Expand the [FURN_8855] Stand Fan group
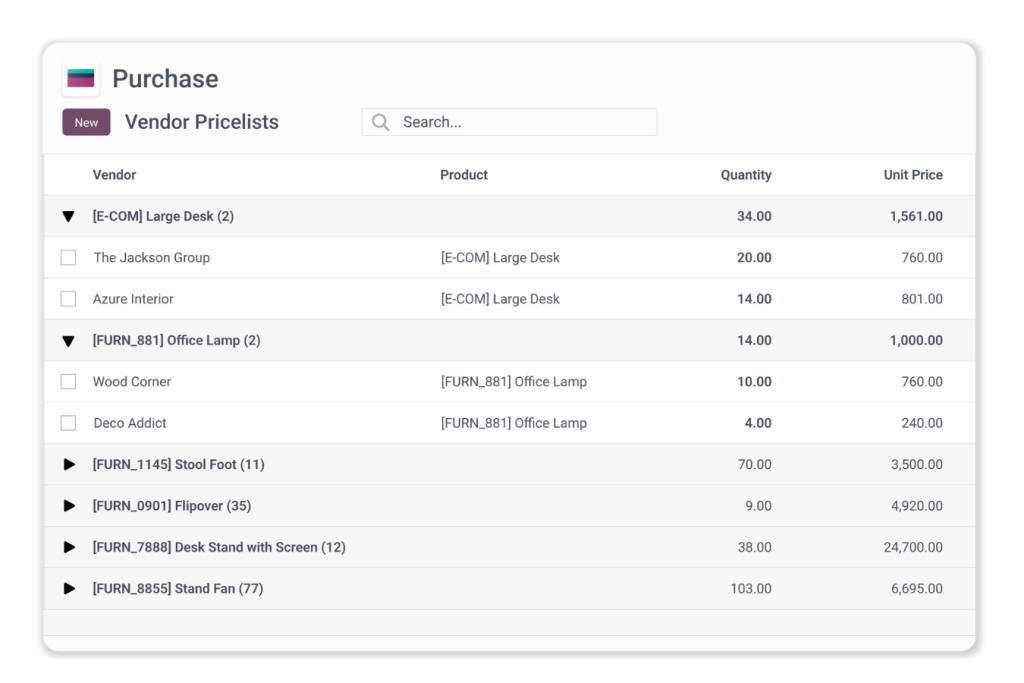 coord(68,588)
